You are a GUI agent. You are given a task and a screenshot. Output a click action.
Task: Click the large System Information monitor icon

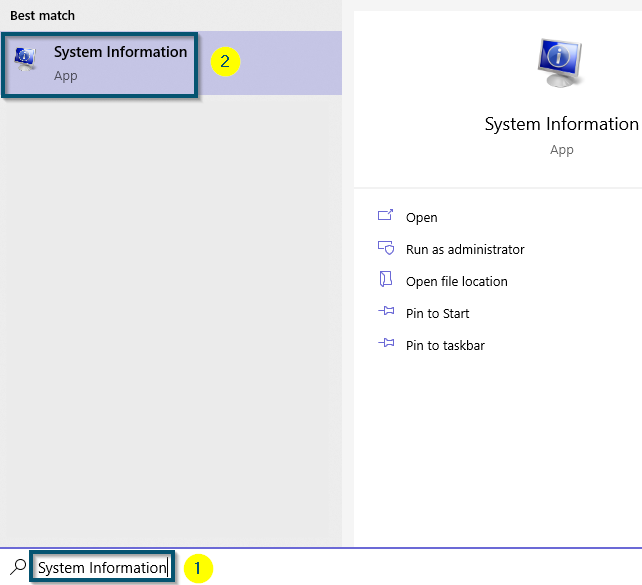[x=561, y=63]
